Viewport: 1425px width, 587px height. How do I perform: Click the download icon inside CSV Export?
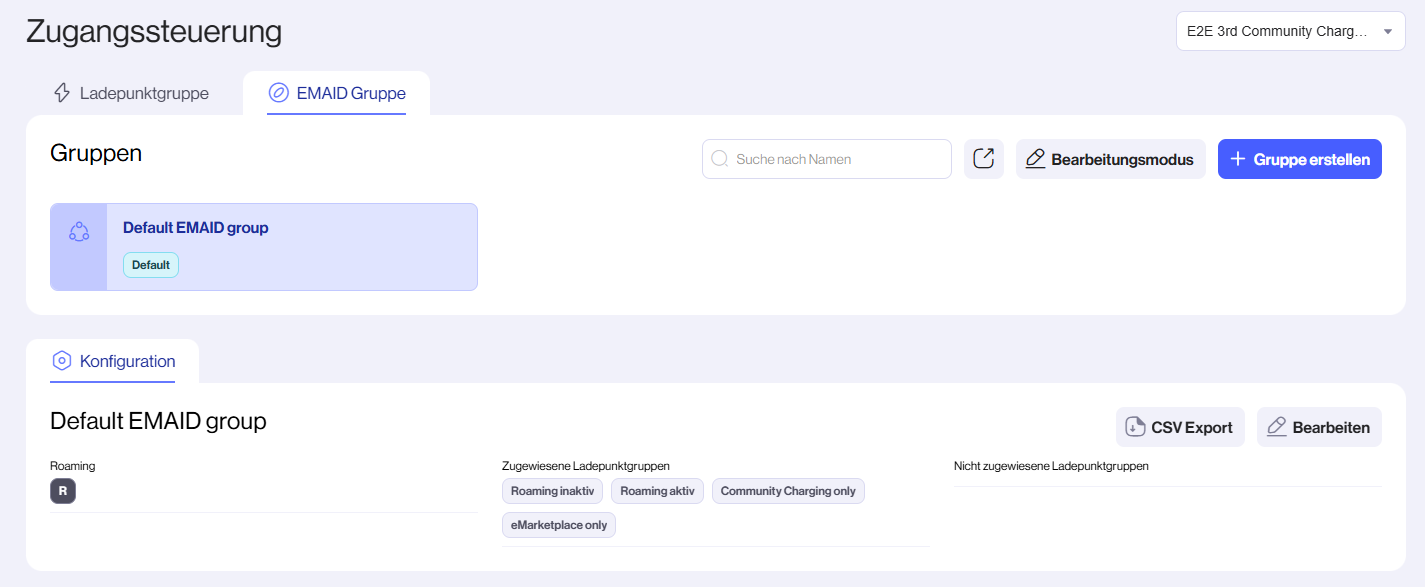[x=1133, y=426]
